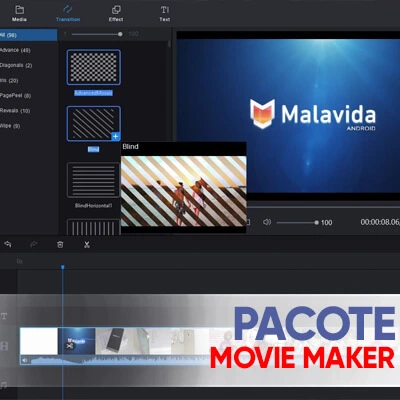This screenshot has width=400, height=400.
Task: Switch to the Transition tab
Action: click(x=68, y=14)
